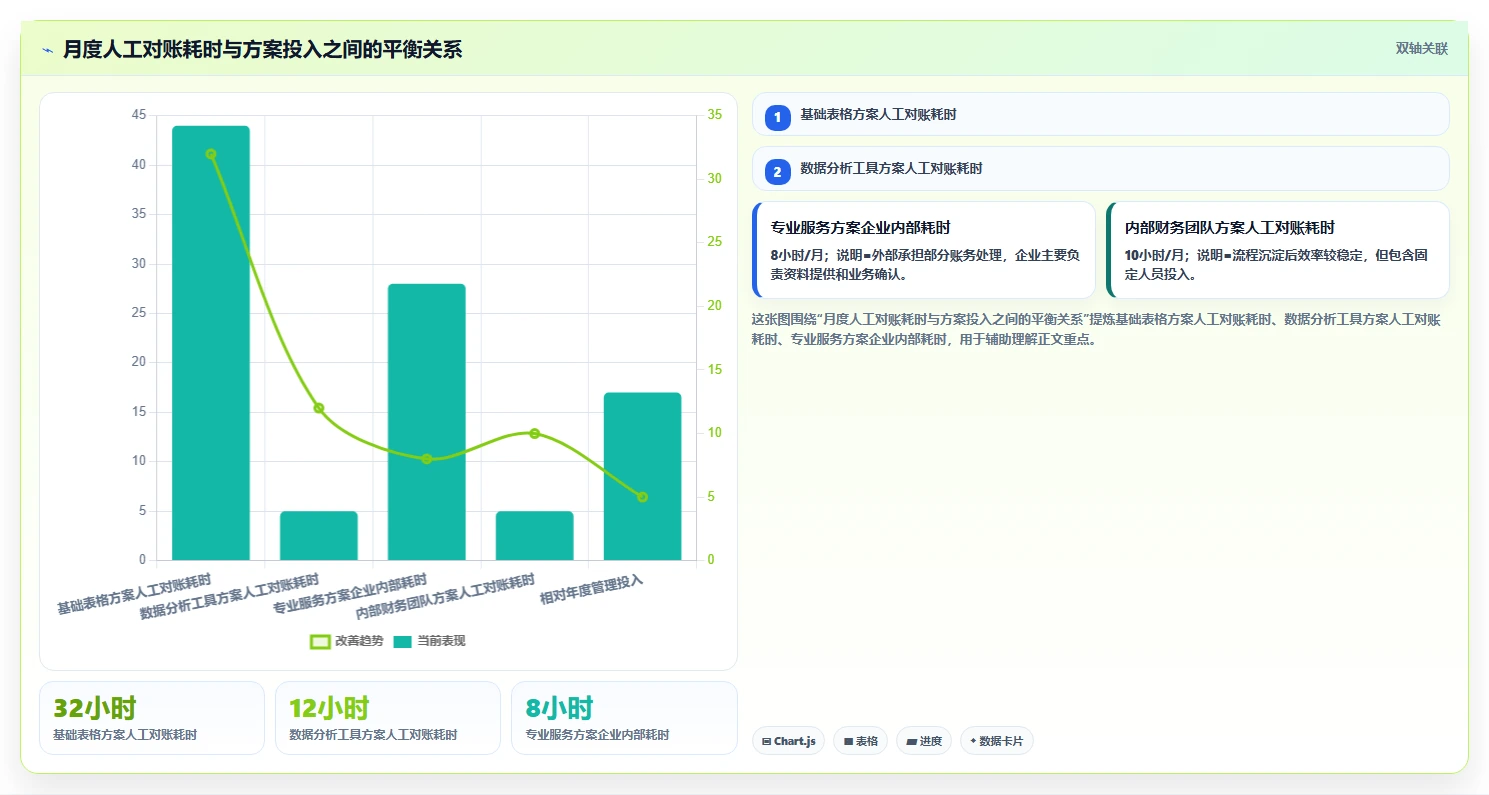The image size is (1489, 795).
Task: Click the bar for 专业服务方案企业内部耗时
Action: coord(427,422)
